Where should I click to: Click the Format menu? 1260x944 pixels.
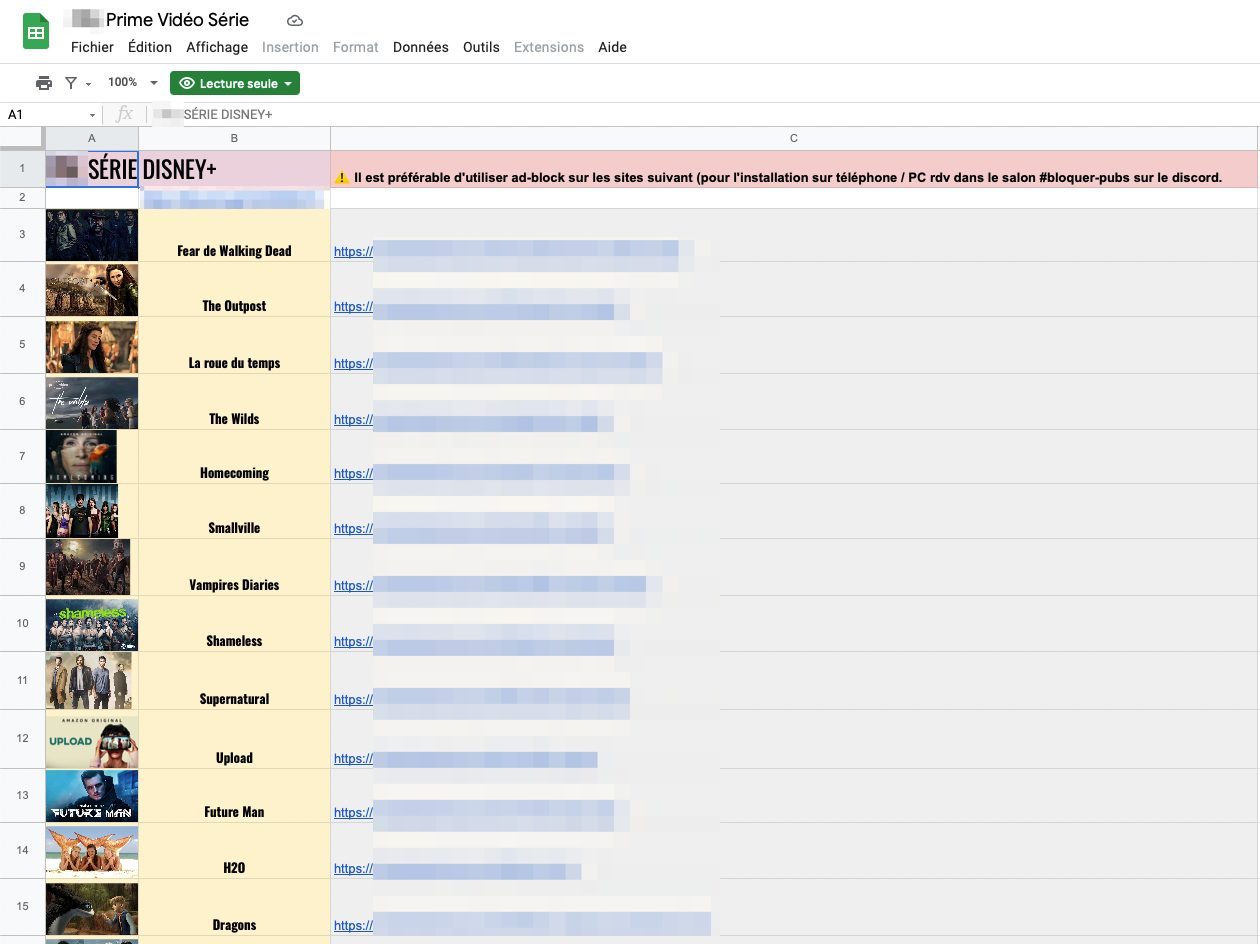tap(356, 47)
